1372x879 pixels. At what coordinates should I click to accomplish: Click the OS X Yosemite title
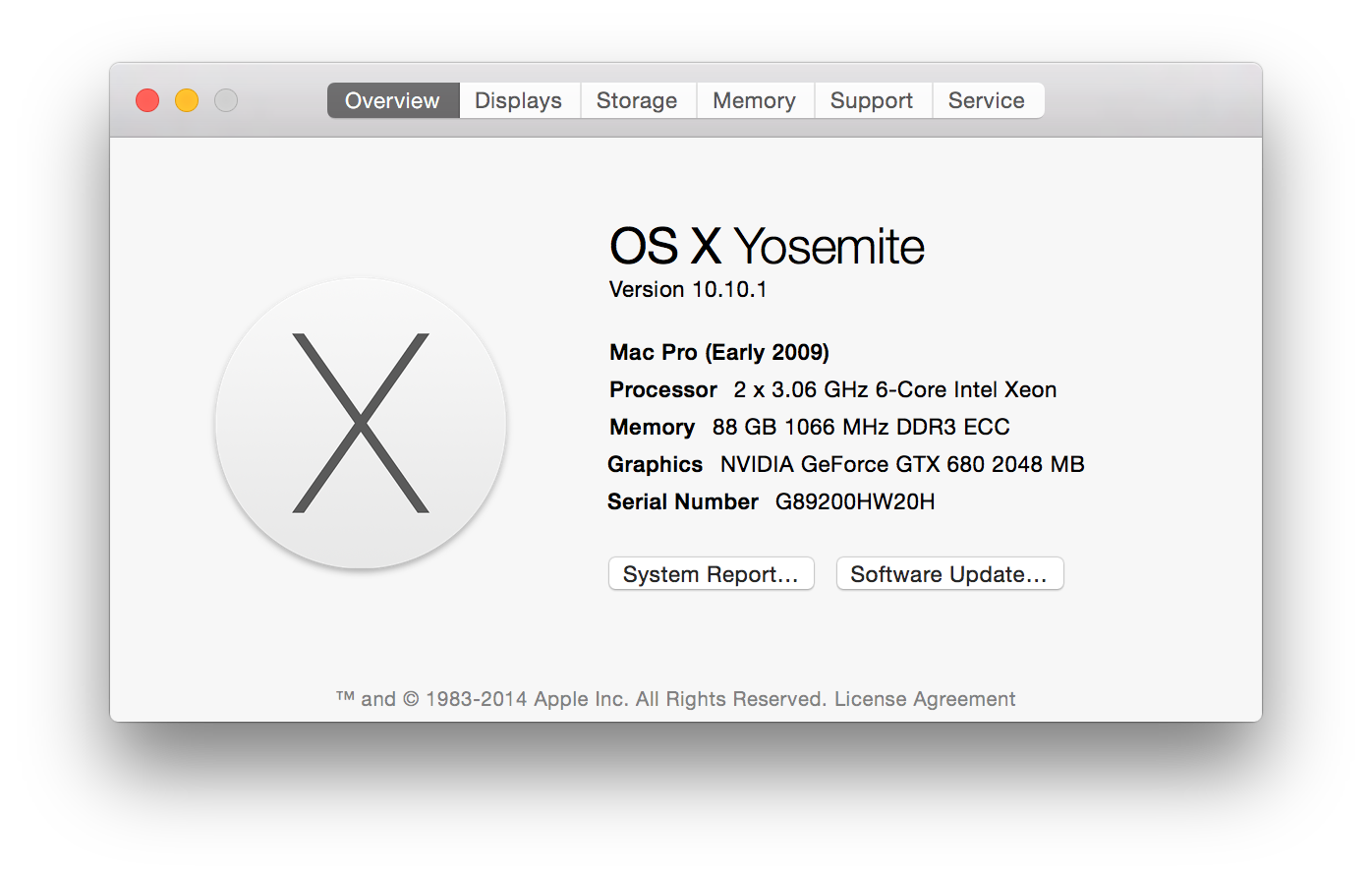coord(767,247)
